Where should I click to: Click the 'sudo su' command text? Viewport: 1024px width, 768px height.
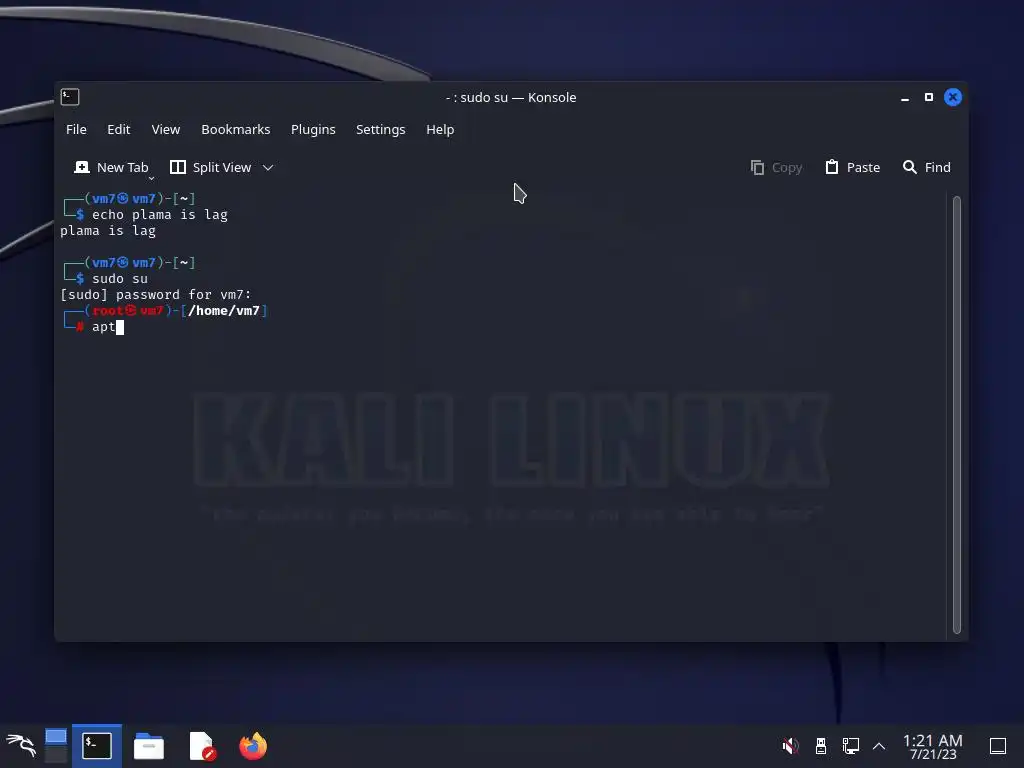120,278
